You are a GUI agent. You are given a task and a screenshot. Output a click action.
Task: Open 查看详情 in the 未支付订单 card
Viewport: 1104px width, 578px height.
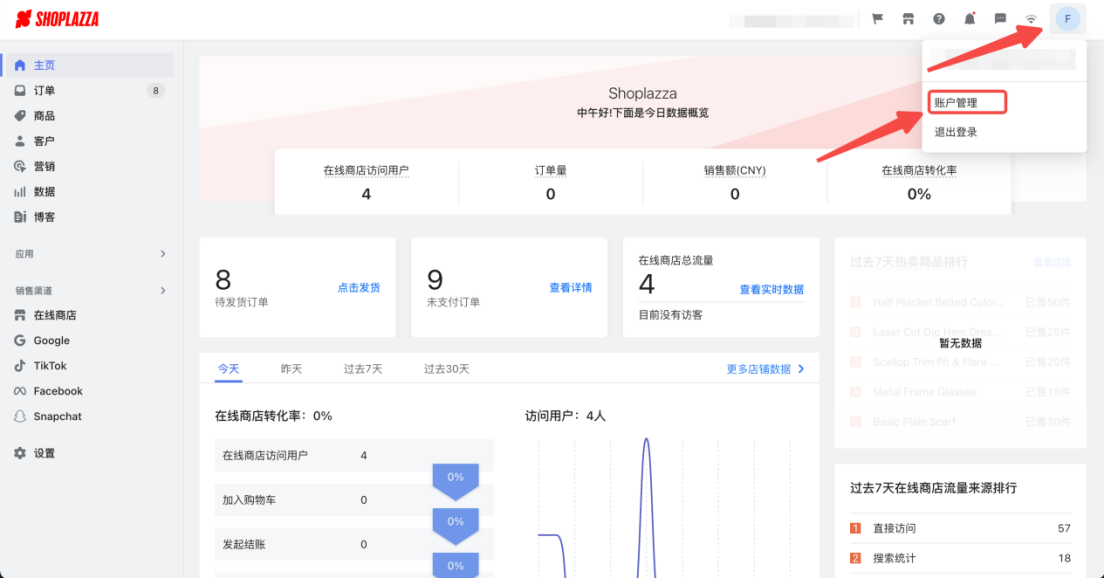570,287
